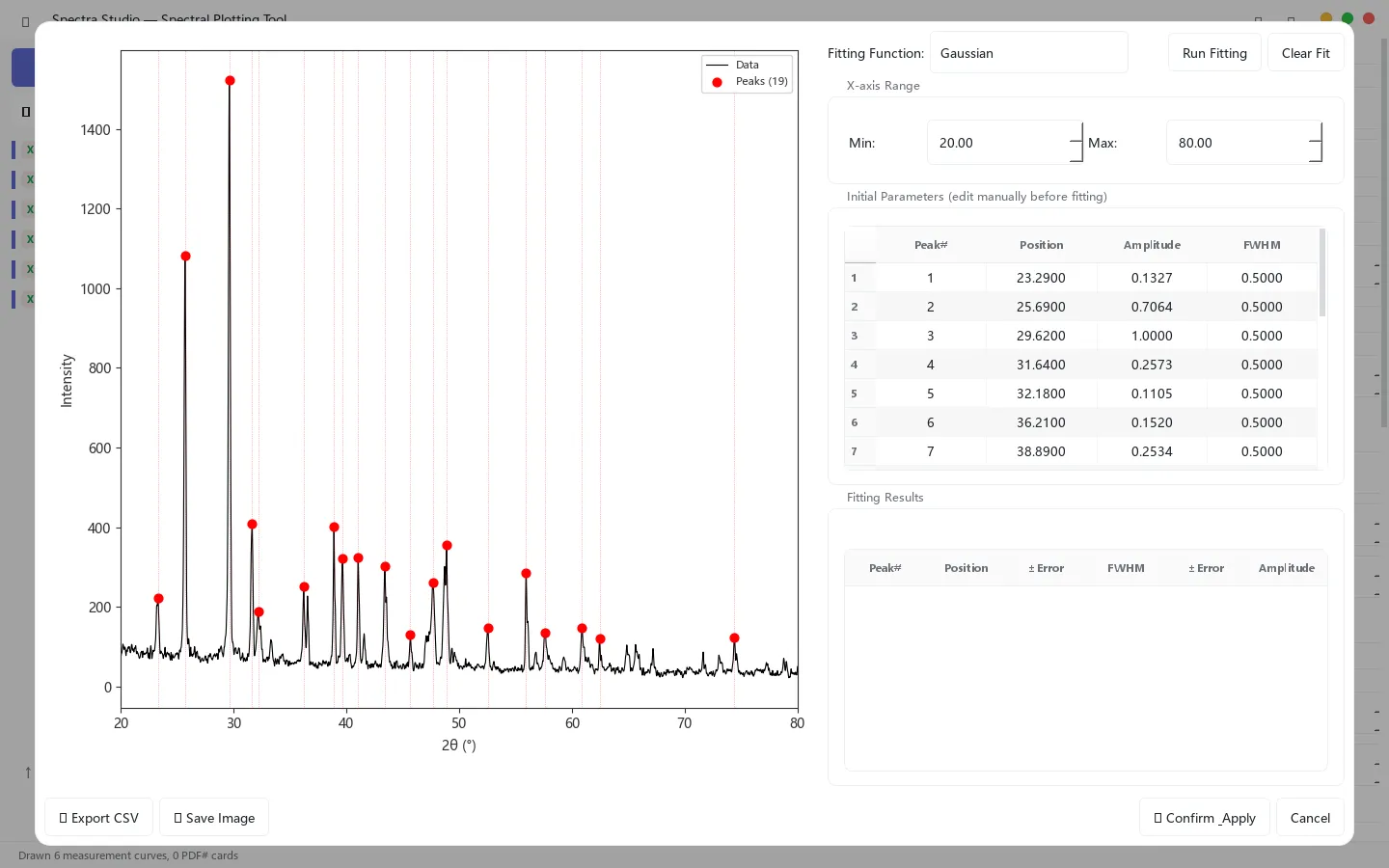Save the plot with Save Image
The image size is (1389, 868).
click(x=214, y=818)
